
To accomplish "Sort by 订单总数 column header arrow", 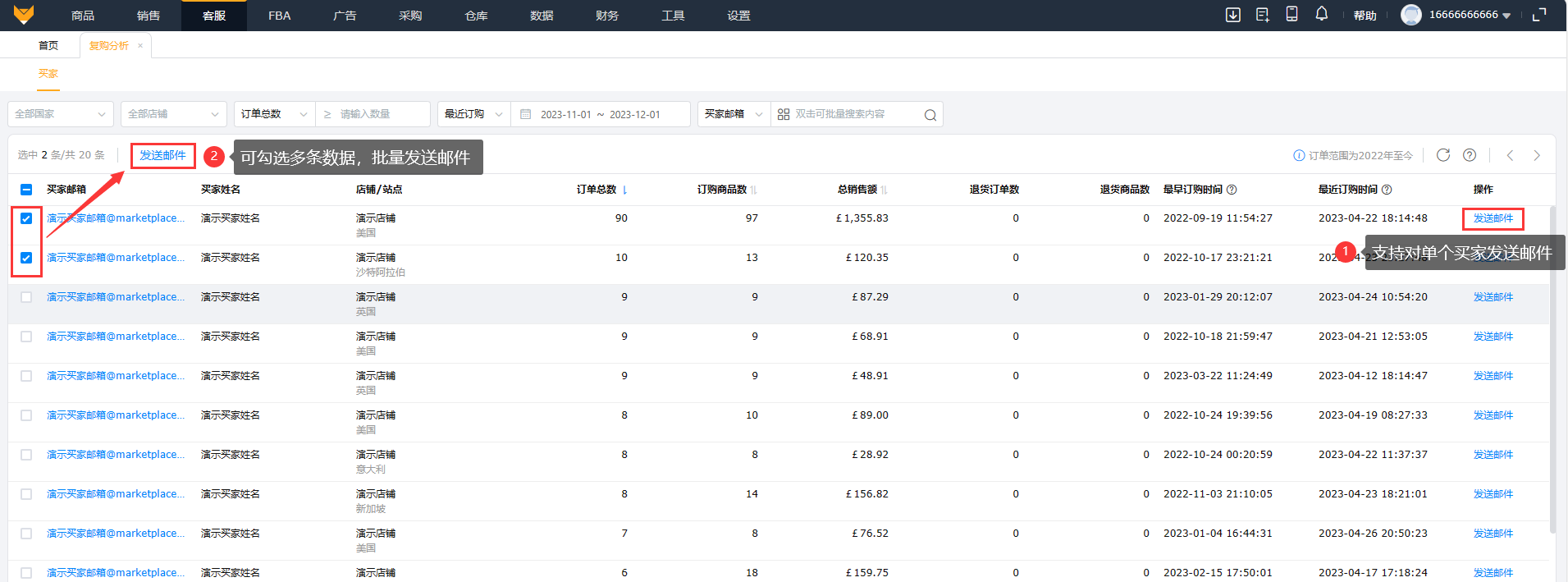I will (624, 190).
